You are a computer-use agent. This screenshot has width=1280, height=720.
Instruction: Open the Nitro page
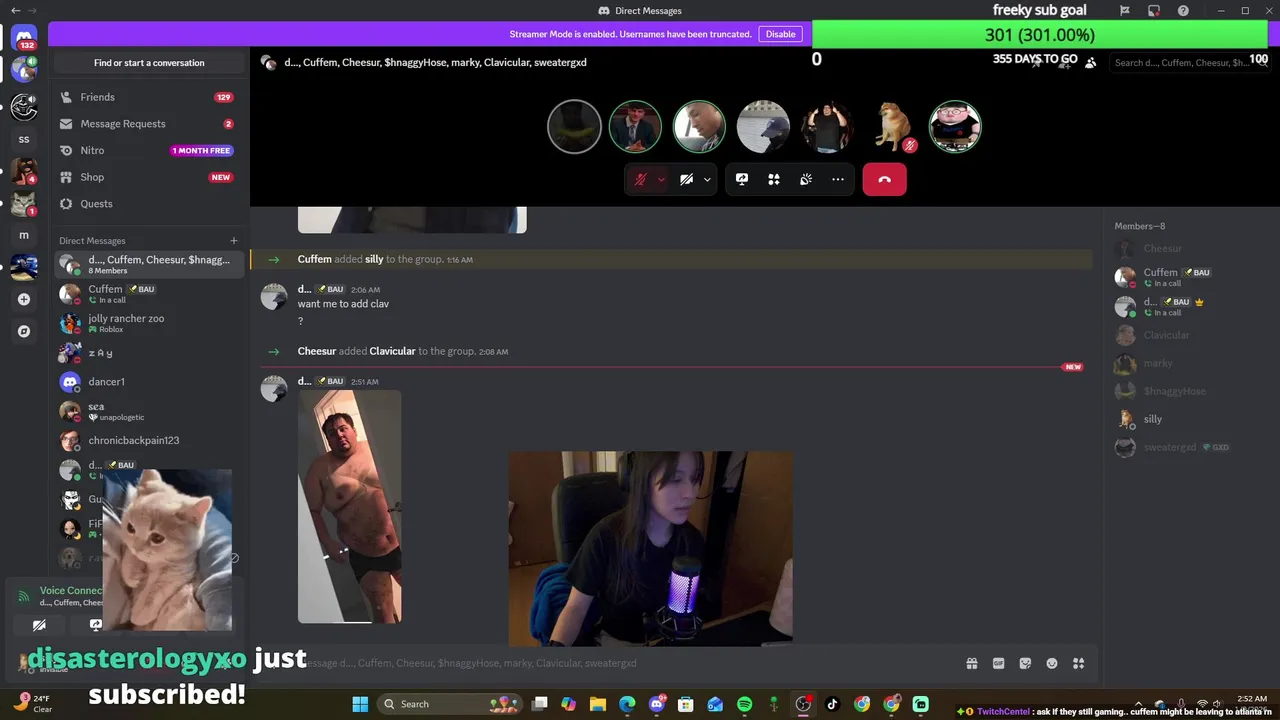click(148, 150)
